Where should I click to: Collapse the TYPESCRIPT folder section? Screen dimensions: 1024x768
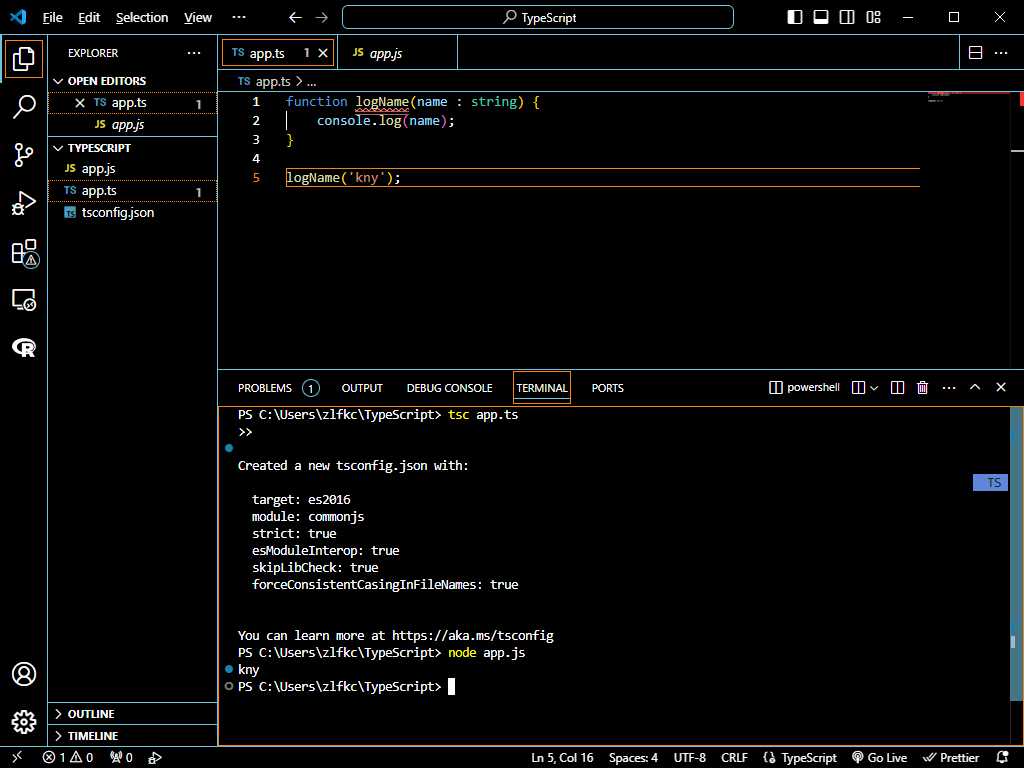pos(133,148)
